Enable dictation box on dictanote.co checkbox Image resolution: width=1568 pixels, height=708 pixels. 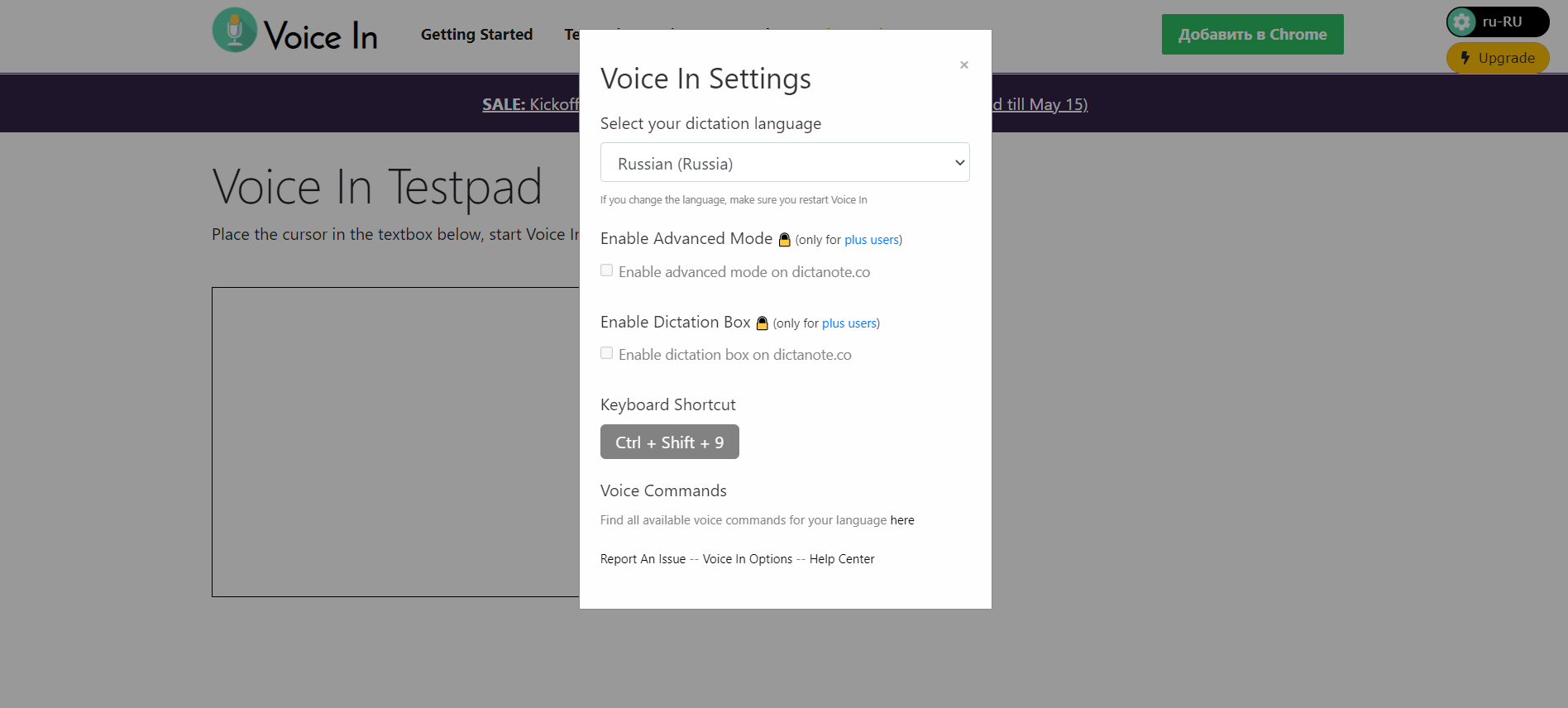point(607,353)
